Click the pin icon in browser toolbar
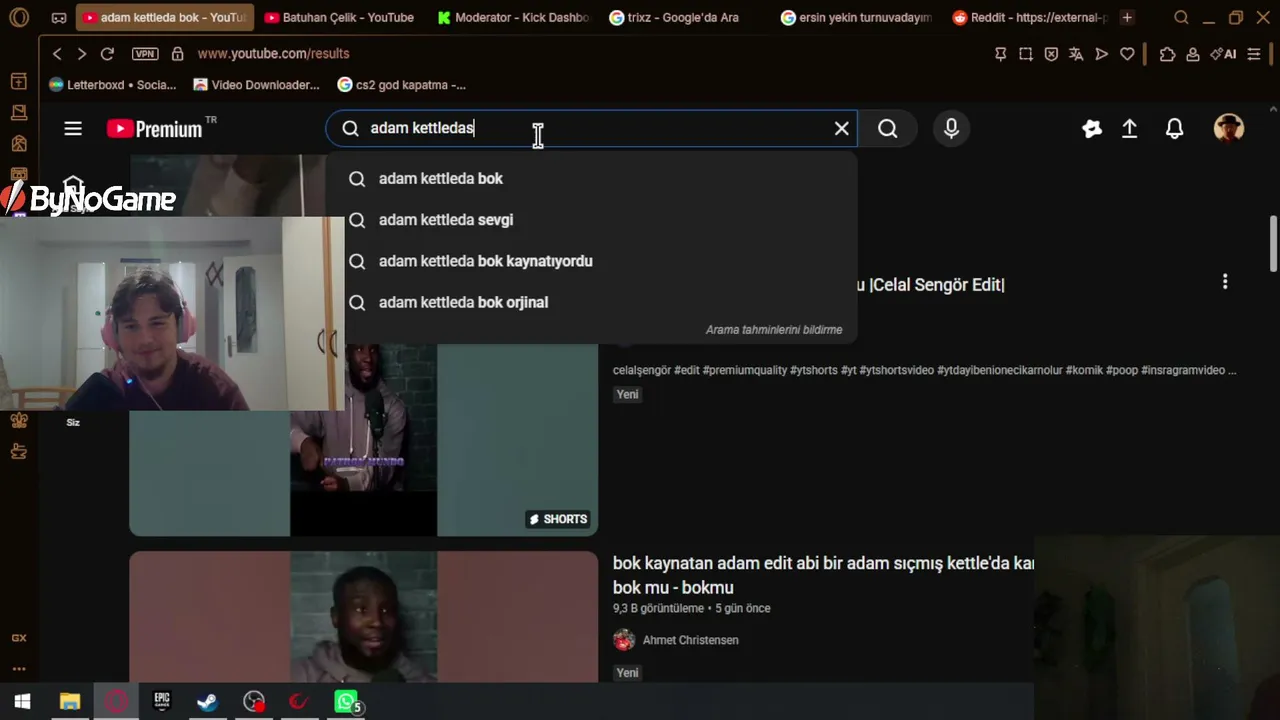This screenshot has height=720, width=1280. [1000, 54]
